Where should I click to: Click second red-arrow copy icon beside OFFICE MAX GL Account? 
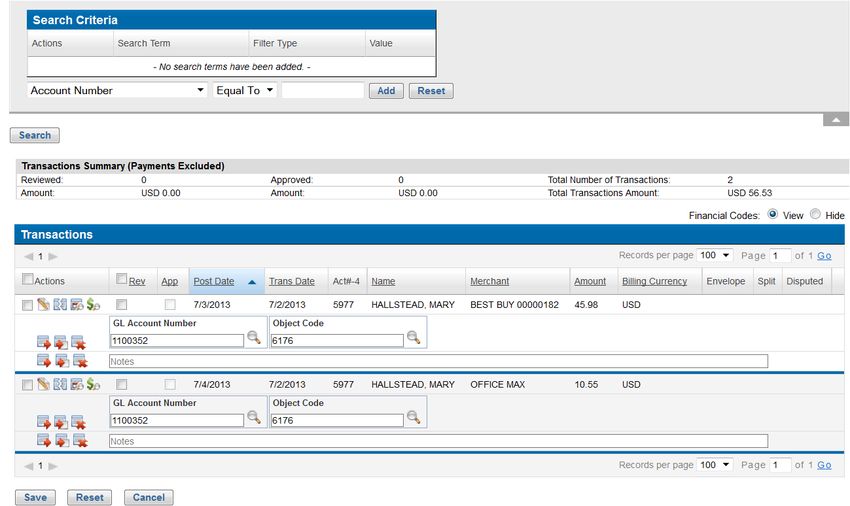[x=61, y=421]
